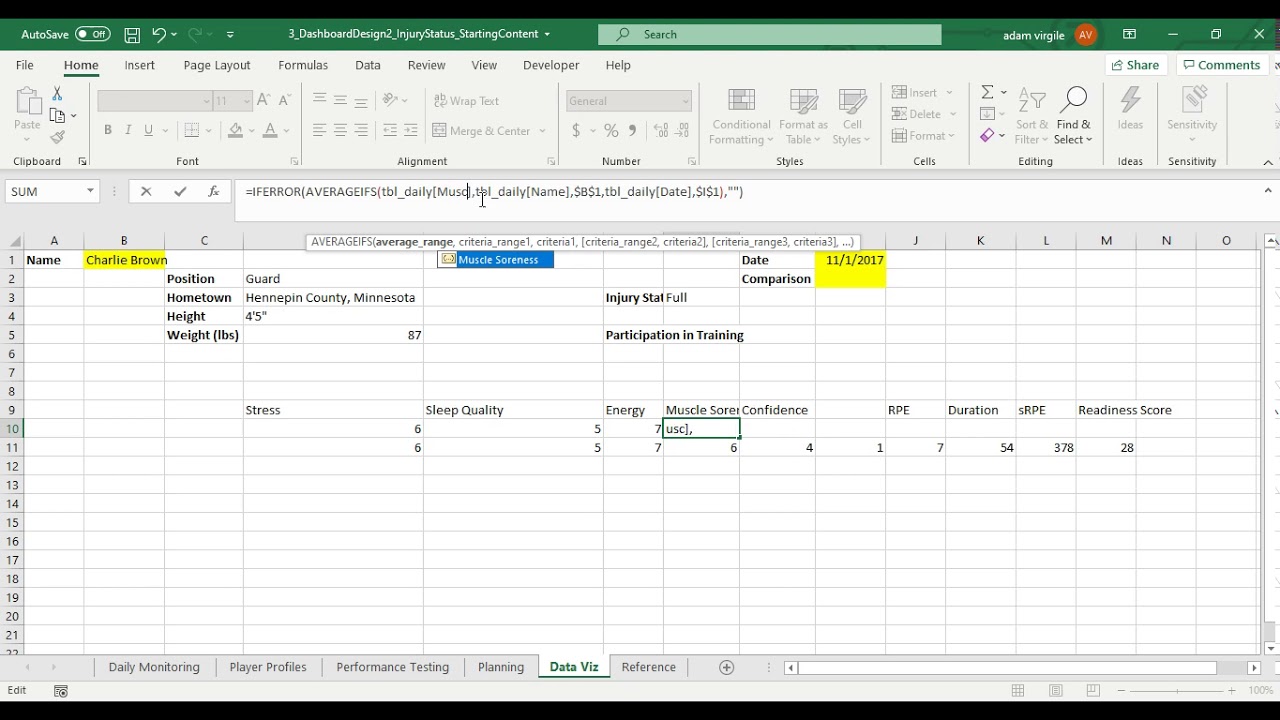Click the Increase Indent icon
Image resolution: width=1280 pixels, height=720 pixels.
point(411,131)
